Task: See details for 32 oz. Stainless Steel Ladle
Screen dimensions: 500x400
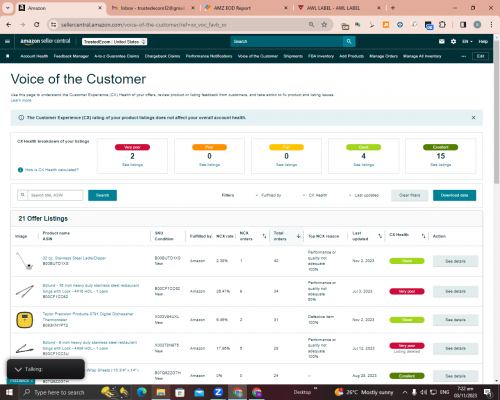Action: [455, 261]
